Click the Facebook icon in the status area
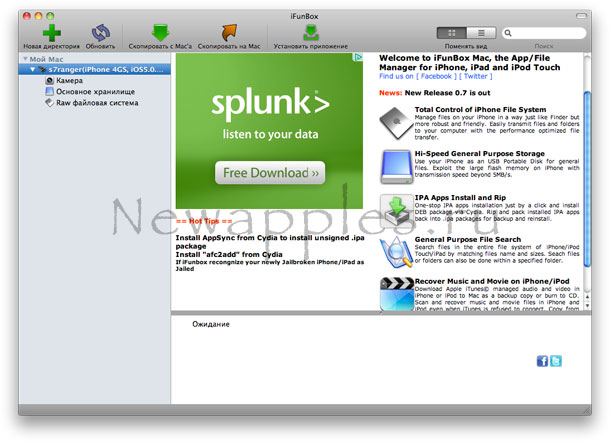 pos(543,361)
